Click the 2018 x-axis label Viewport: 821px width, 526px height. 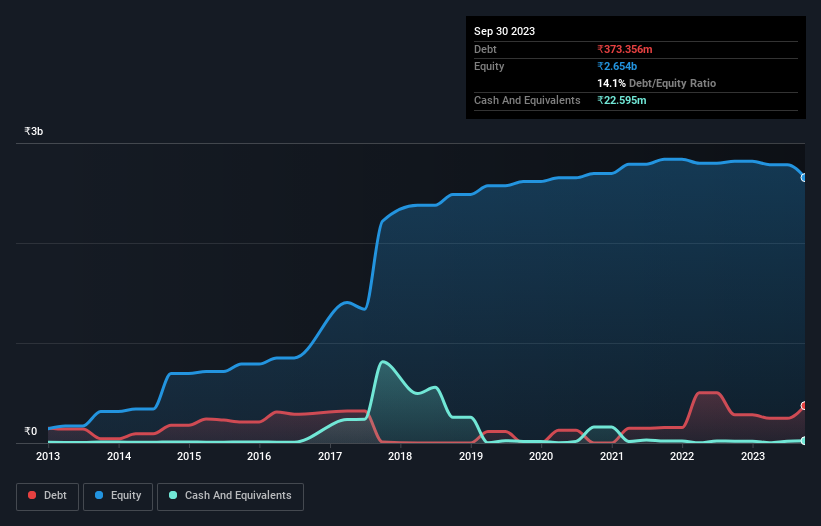tap(400, 456)
